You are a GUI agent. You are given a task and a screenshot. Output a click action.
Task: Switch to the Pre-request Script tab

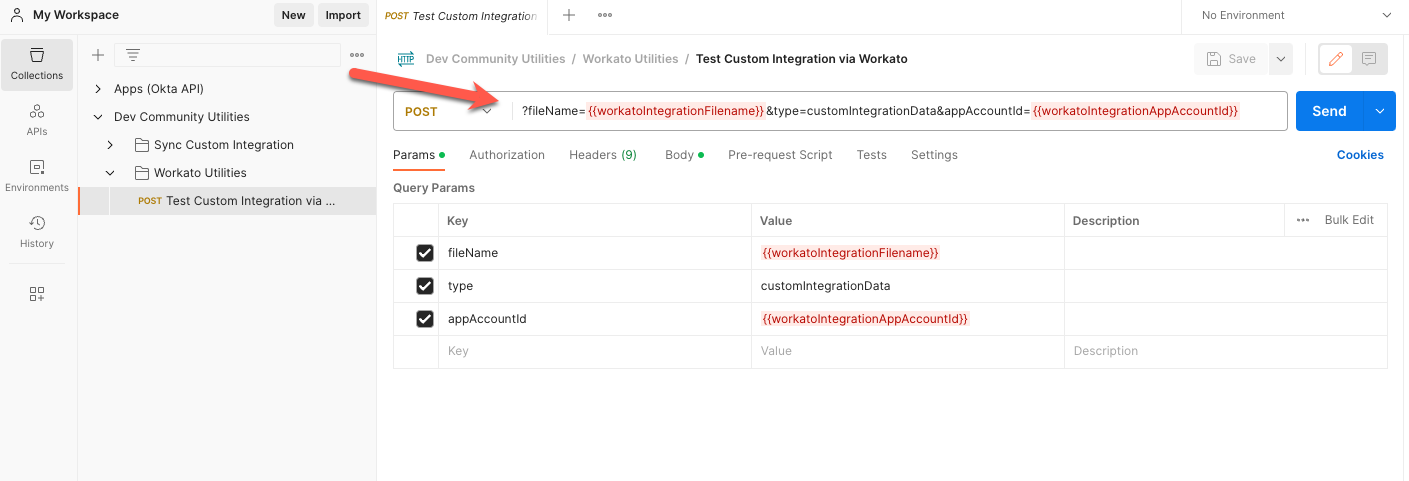tap(780, 155)
